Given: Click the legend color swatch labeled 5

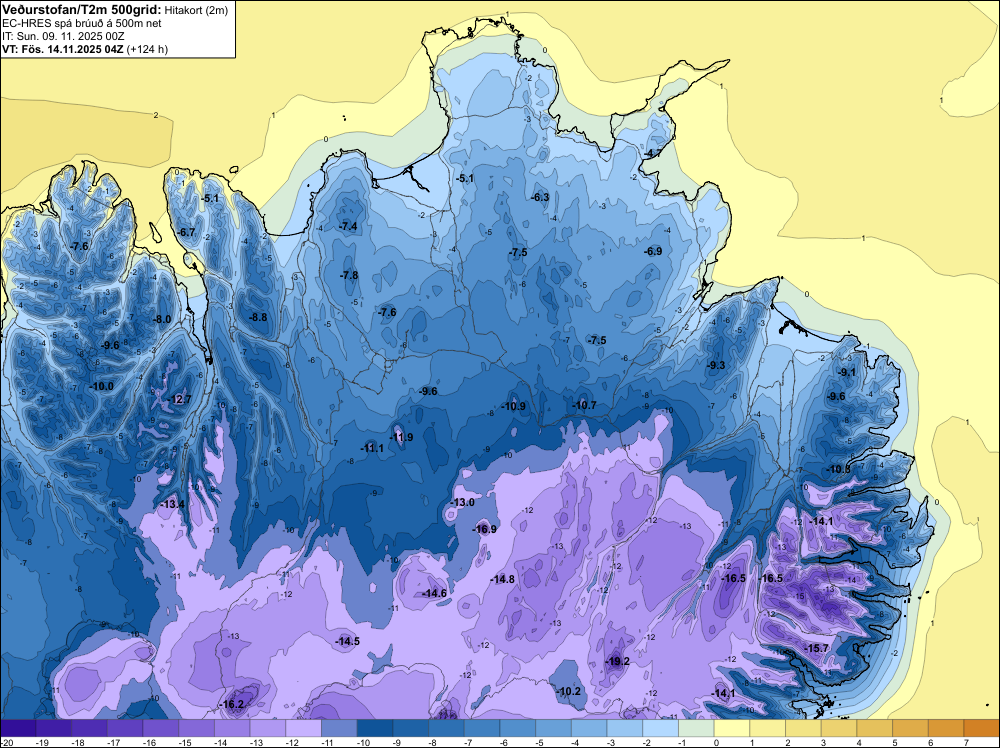Looking at the screenshot, I should (911, 728).
